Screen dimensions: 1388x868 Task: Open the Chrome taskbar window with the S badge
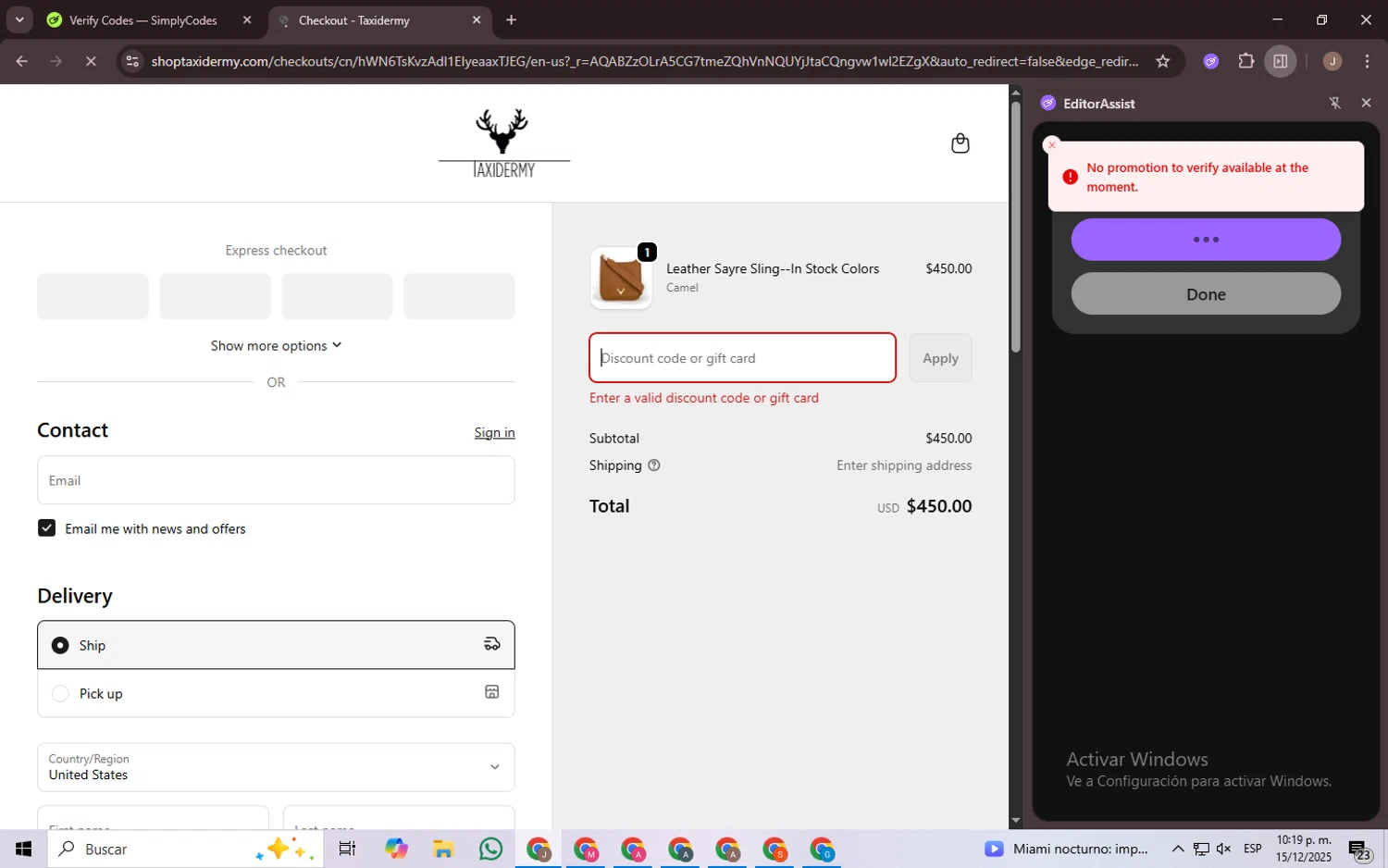point(774,849)
